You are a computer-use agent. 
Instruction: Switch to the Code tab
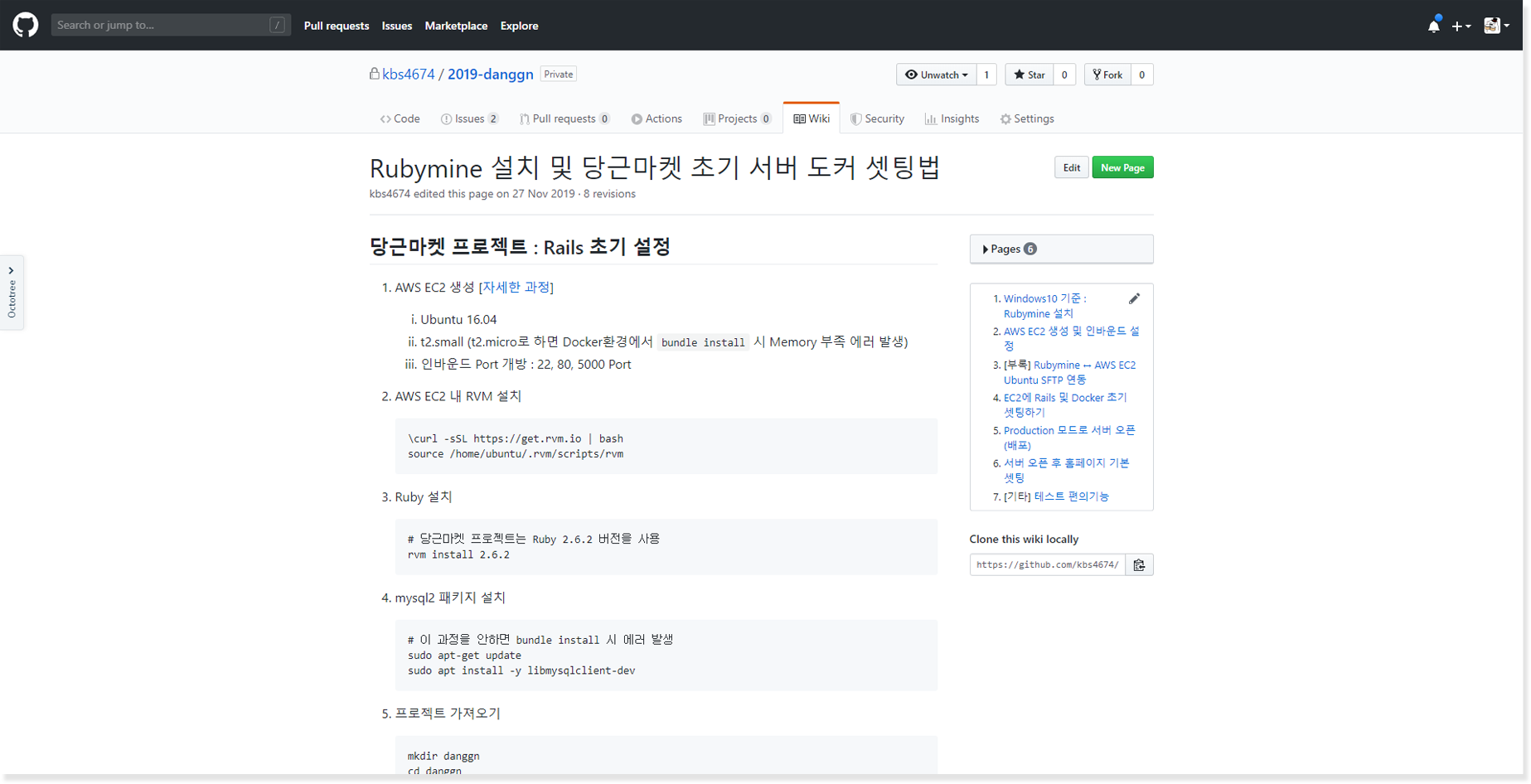pos(400,119)
